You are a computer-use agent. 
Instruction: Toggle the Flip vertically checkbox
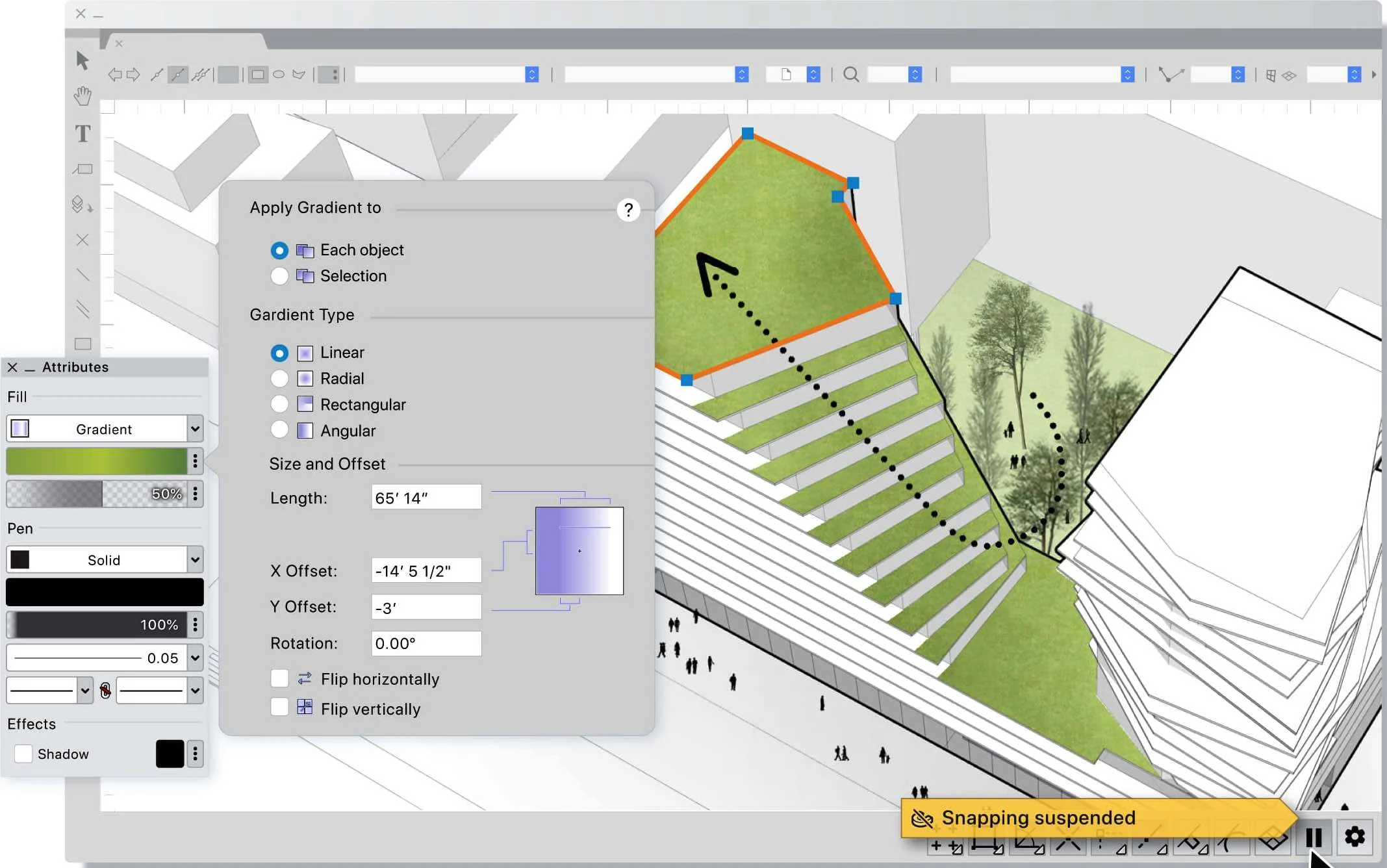click(280, 709)
